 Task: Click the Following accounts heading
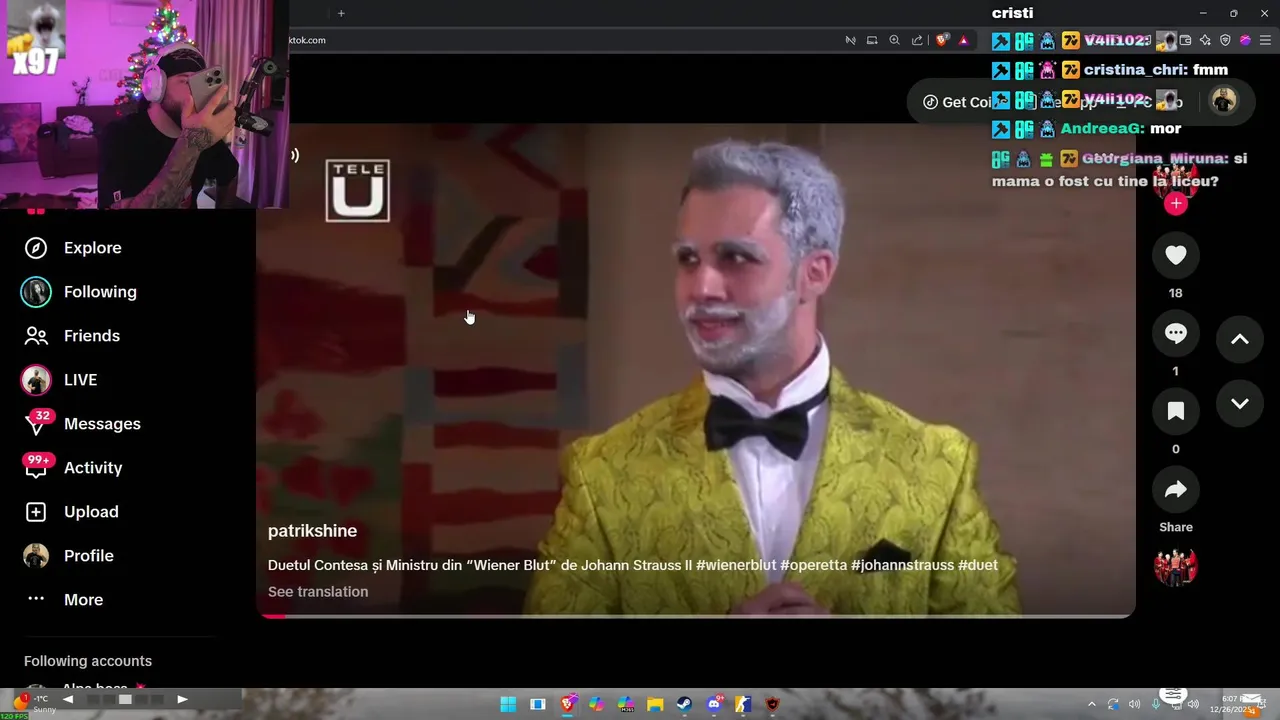pyautogui.click(x=88, y=661)
